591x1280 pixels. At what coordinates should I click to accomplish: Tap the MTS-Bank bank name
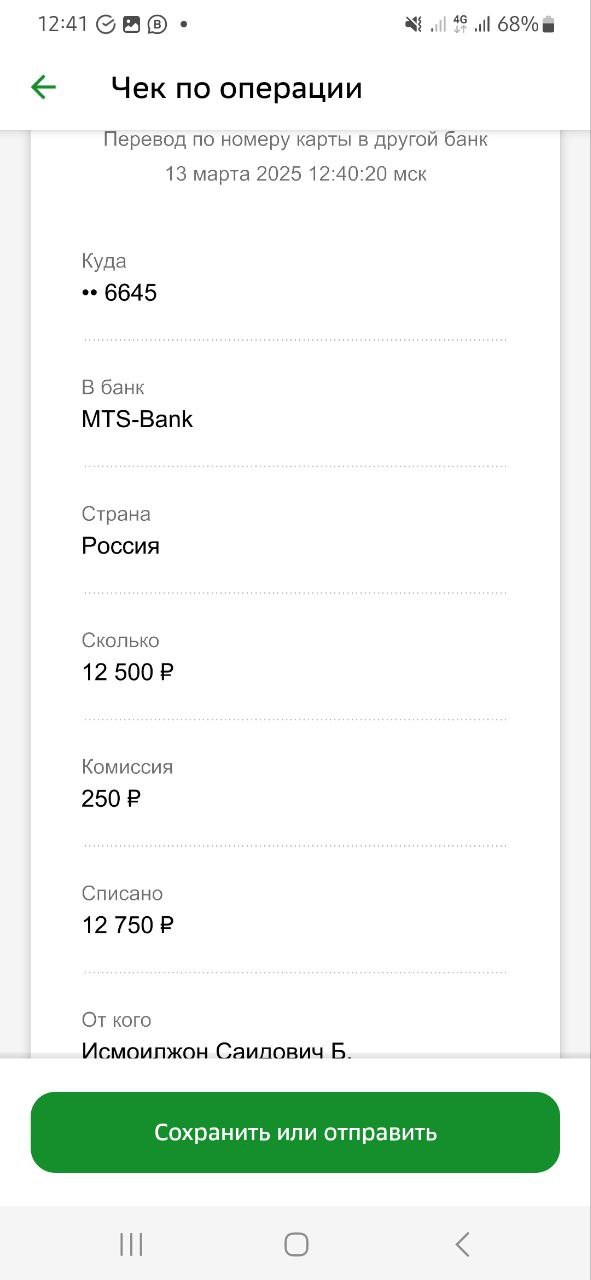137,419
